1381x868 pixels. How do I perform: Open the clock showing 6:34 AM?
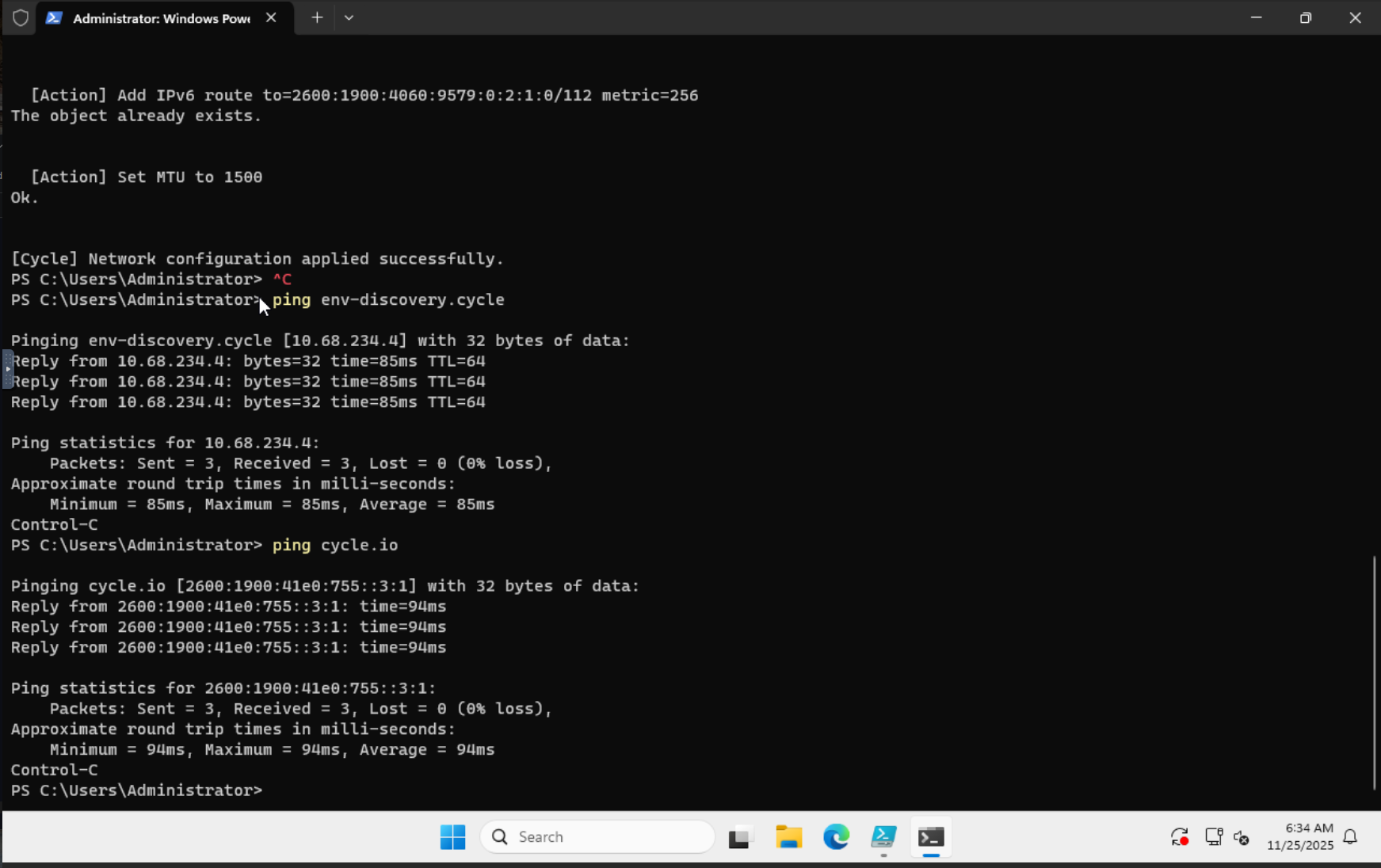pyautogui.click(x=1302, y=836)
